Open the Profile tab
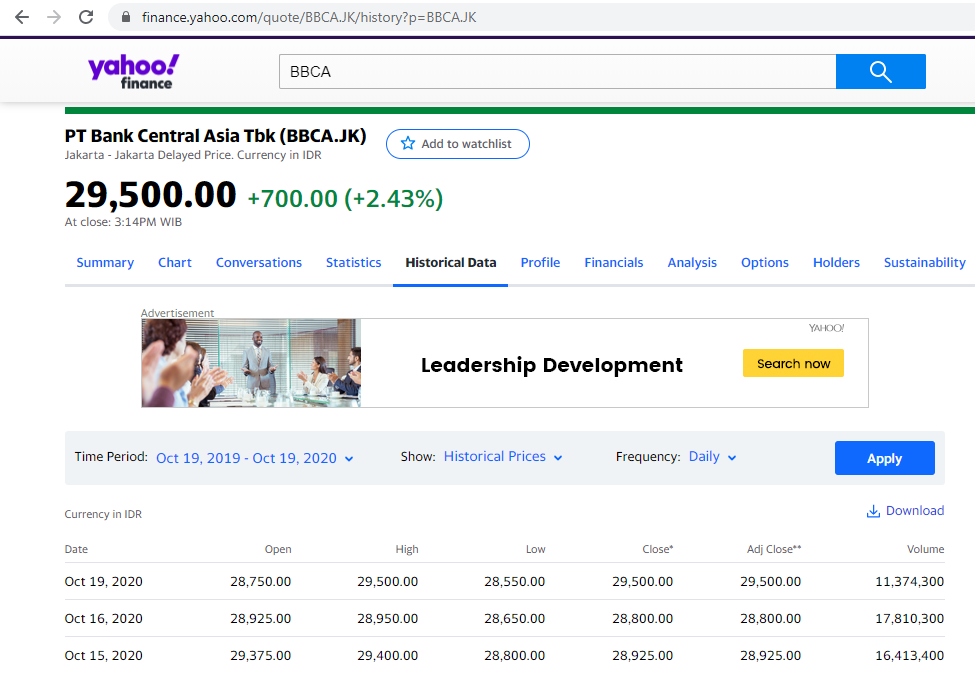The height and width of the screenshot is (673, 975). click(x=540, y=262)
